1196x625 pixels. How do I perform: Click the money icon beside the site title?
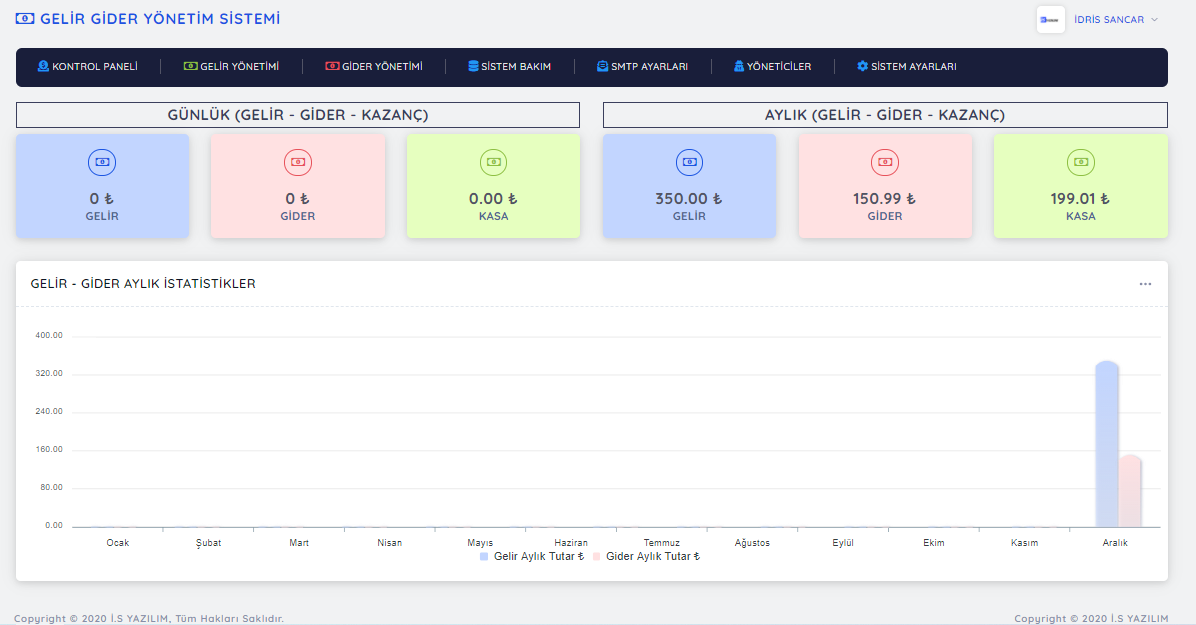(25, 19)
